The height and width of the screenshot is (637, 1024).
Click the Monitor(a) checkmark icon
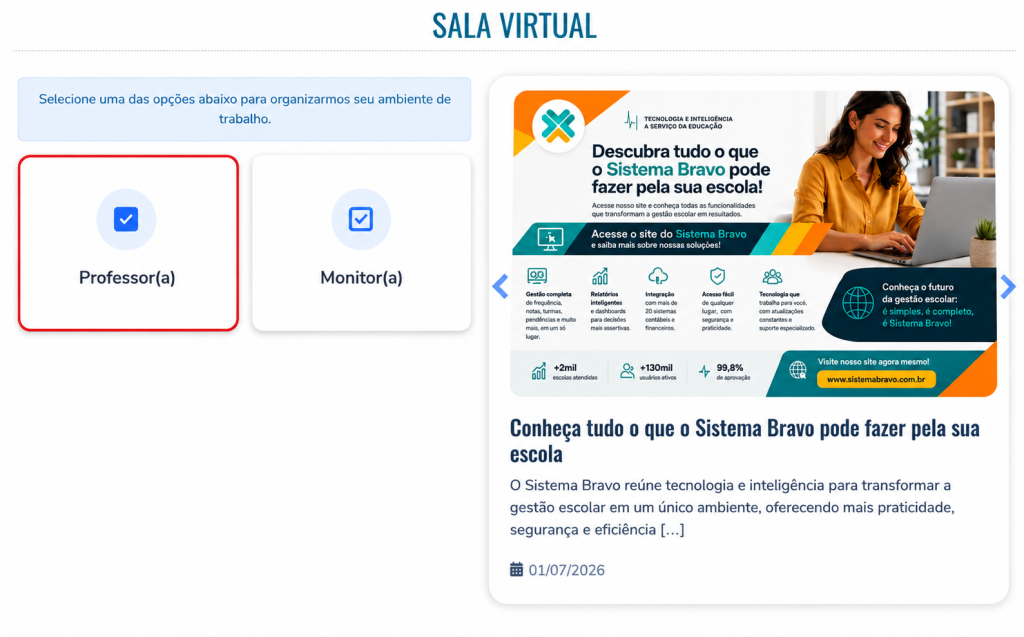360,219
